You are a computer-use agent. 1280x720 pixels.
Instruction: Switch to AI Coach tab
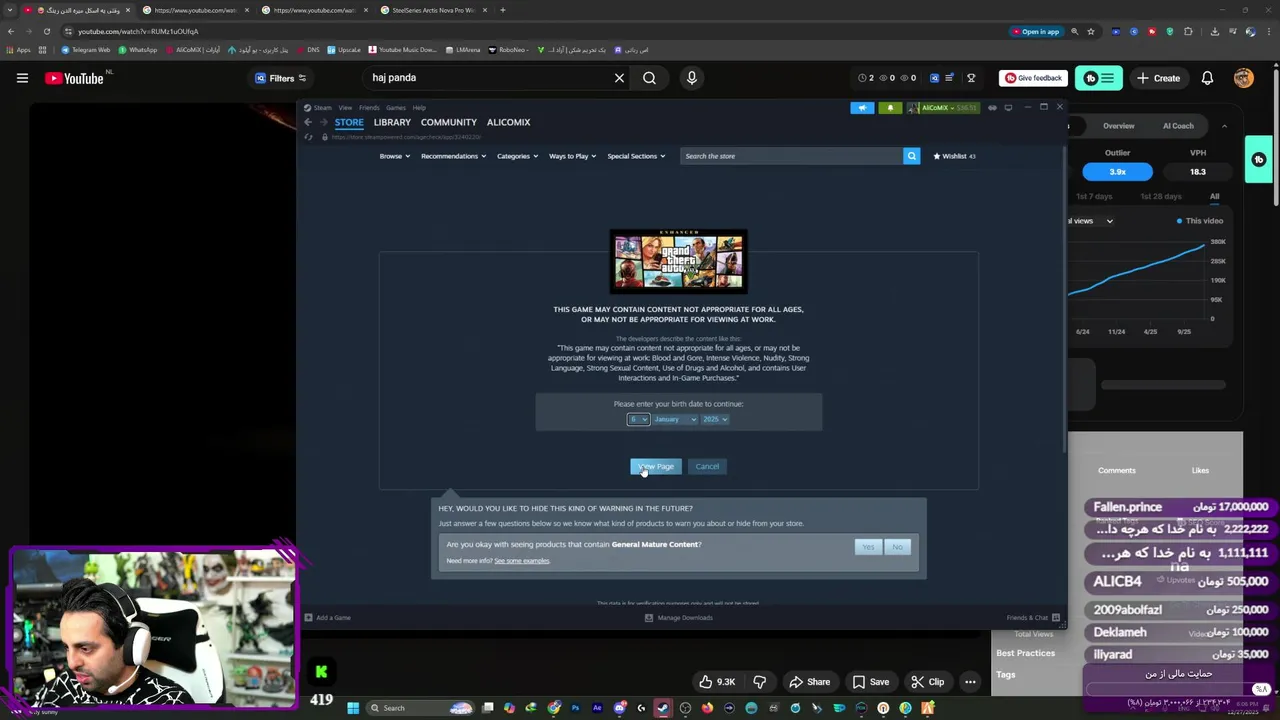(x=1178, y=126)
